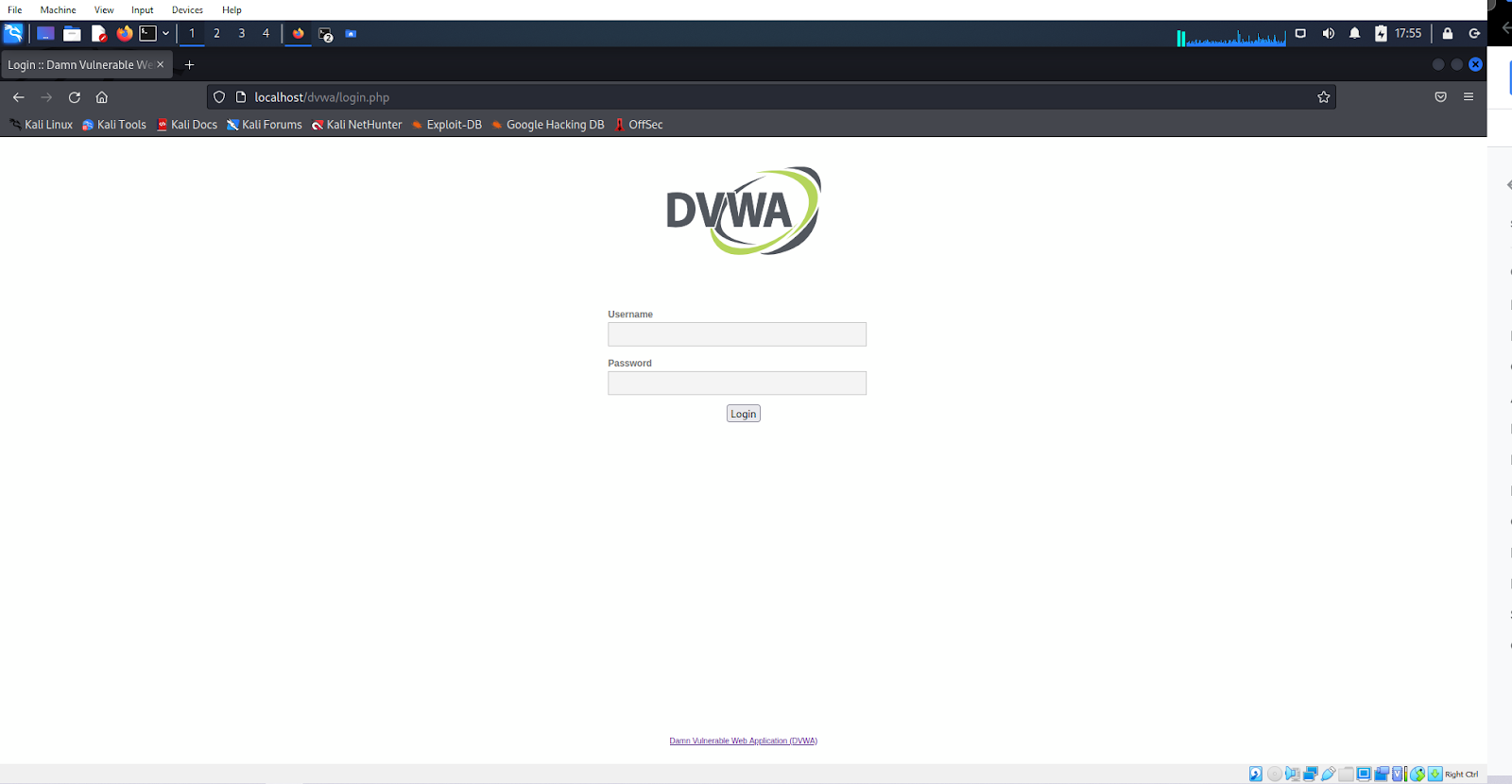Open the Kali Linux bookmark
1512x784 pixels.
pos(41,125)
